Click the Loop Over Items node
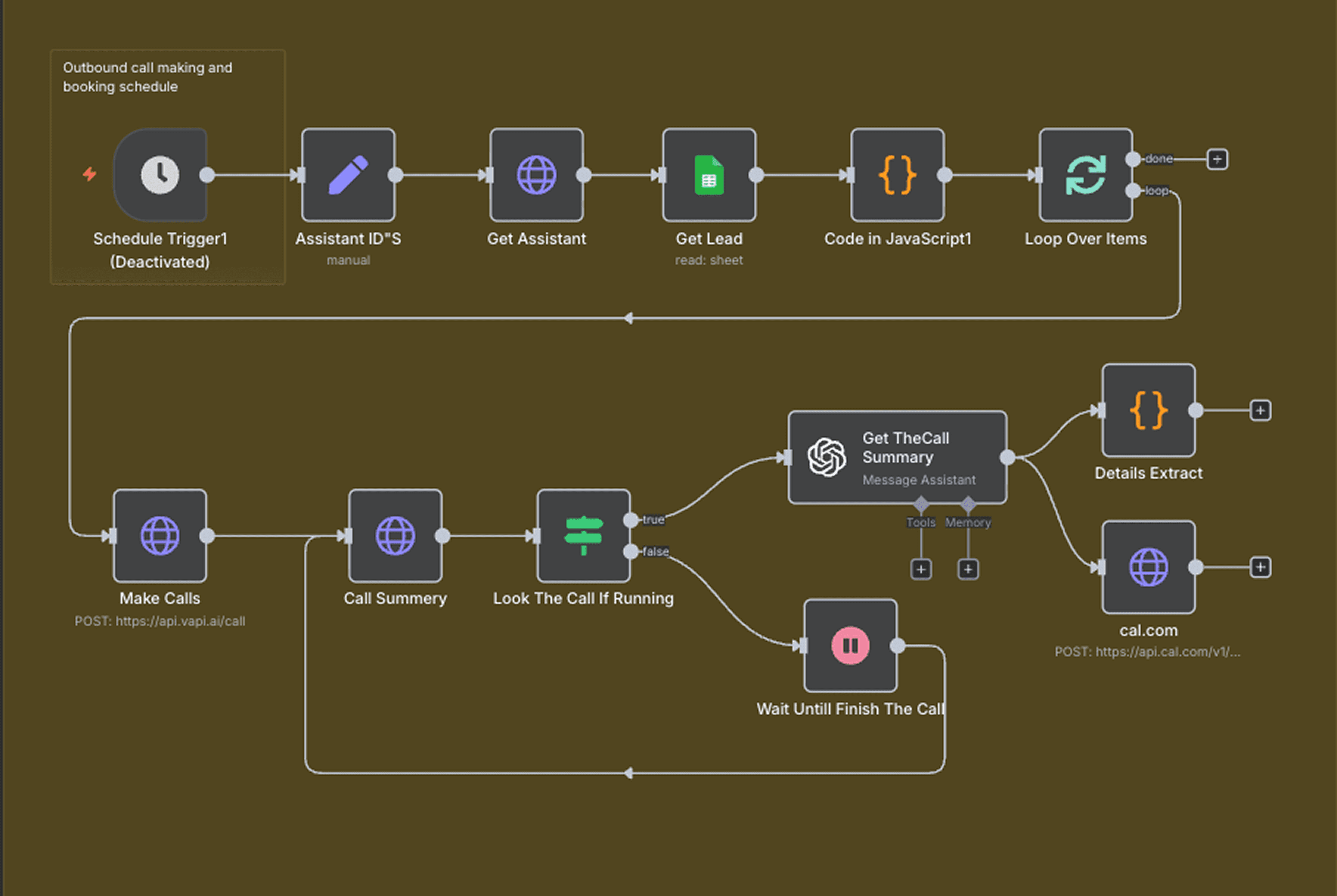Image resolution: width=1337 pixels, height=896 pixels. (x=1085, y=175)
